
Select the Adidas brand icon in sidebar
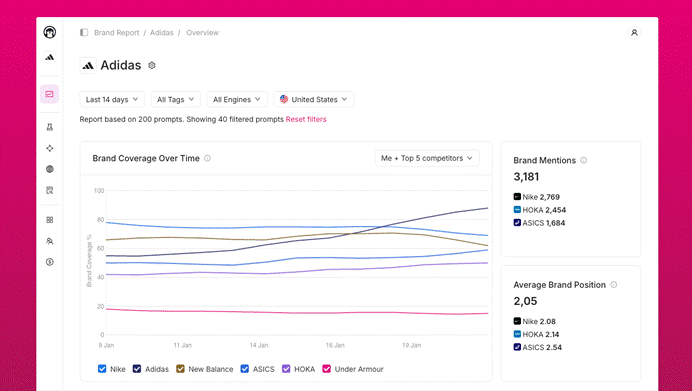(50, 57)
